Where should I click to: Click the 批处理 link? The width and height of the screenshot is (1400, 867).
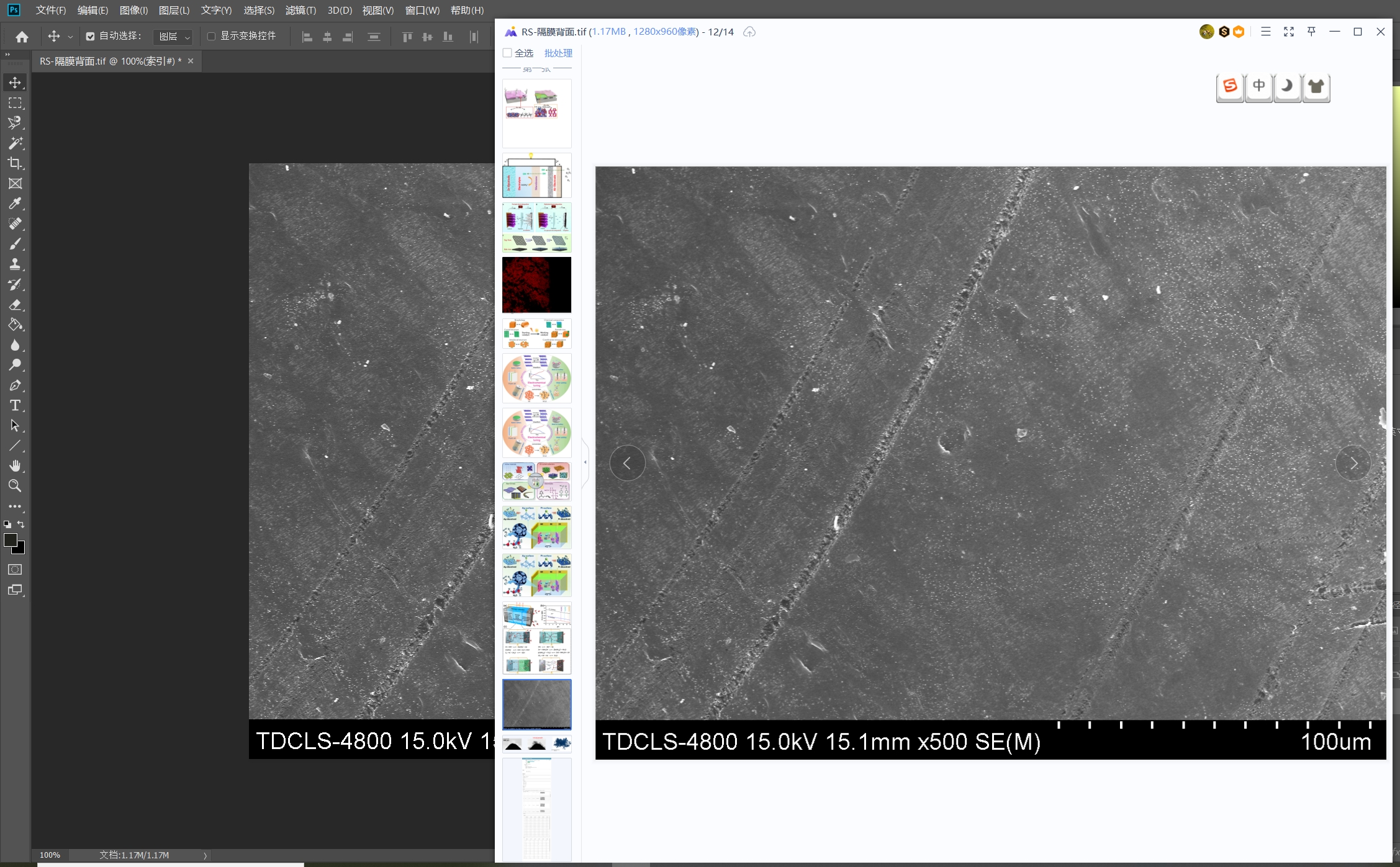(x=558, y=53)
